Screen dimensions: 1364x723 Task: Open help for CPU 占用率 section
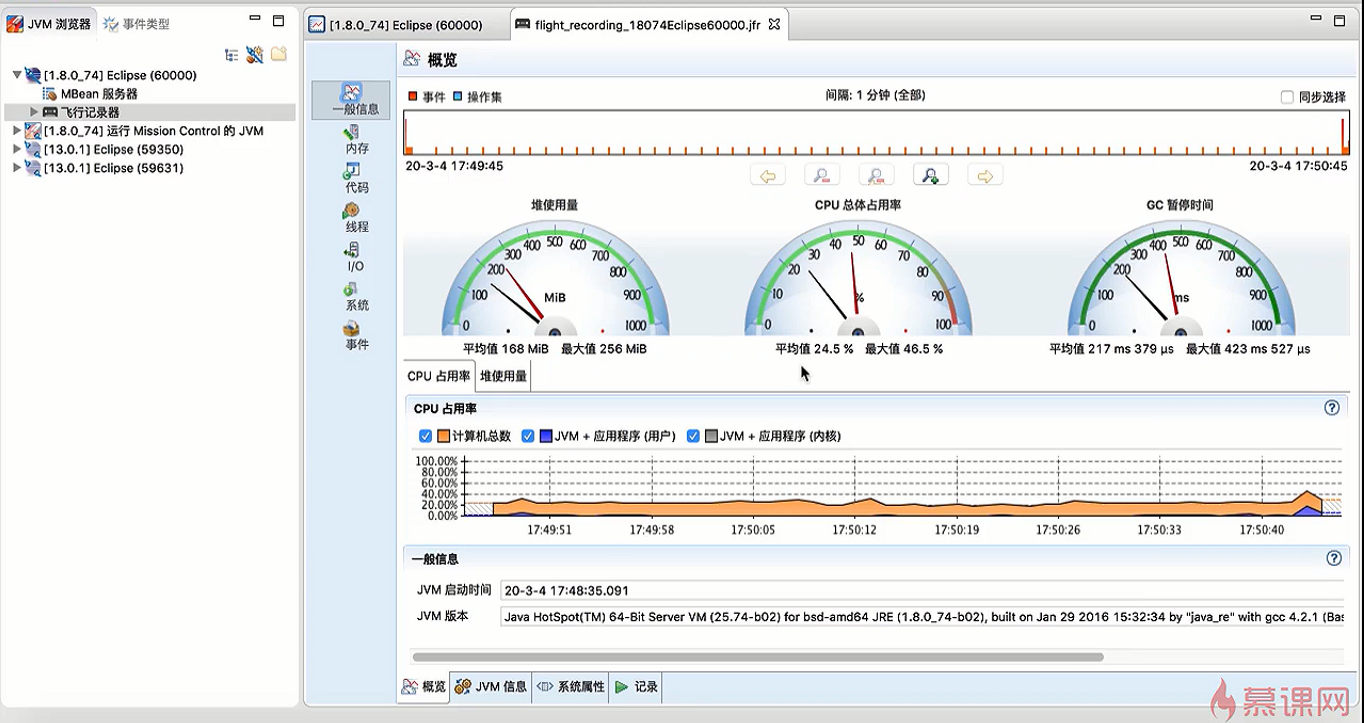[x=1332, y=408]
